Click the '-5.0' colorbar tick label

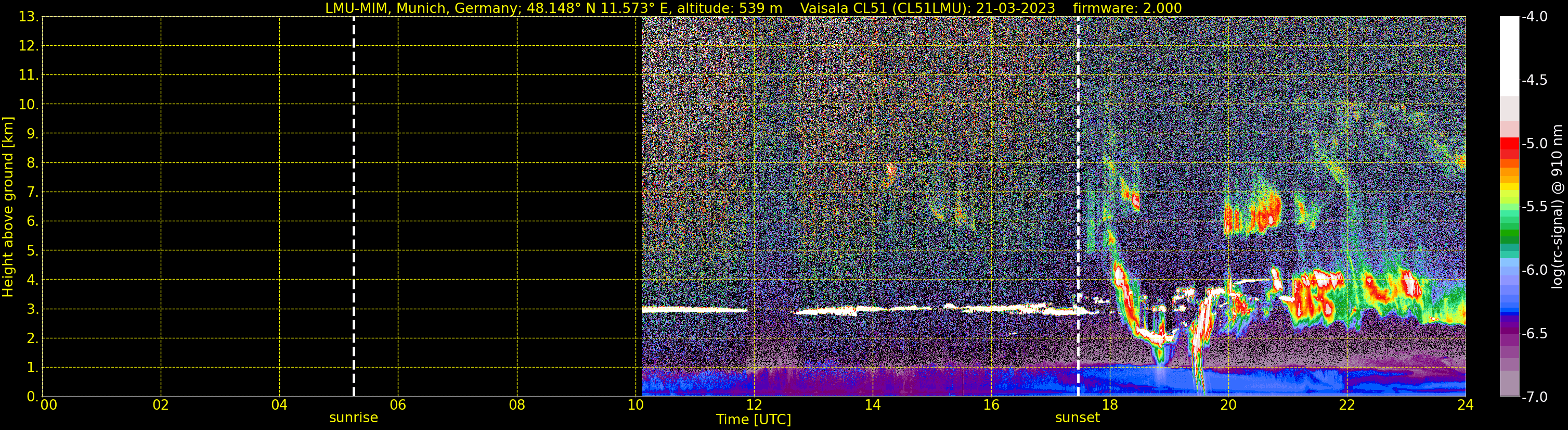pyautogui.click(x=1534, y=143)
